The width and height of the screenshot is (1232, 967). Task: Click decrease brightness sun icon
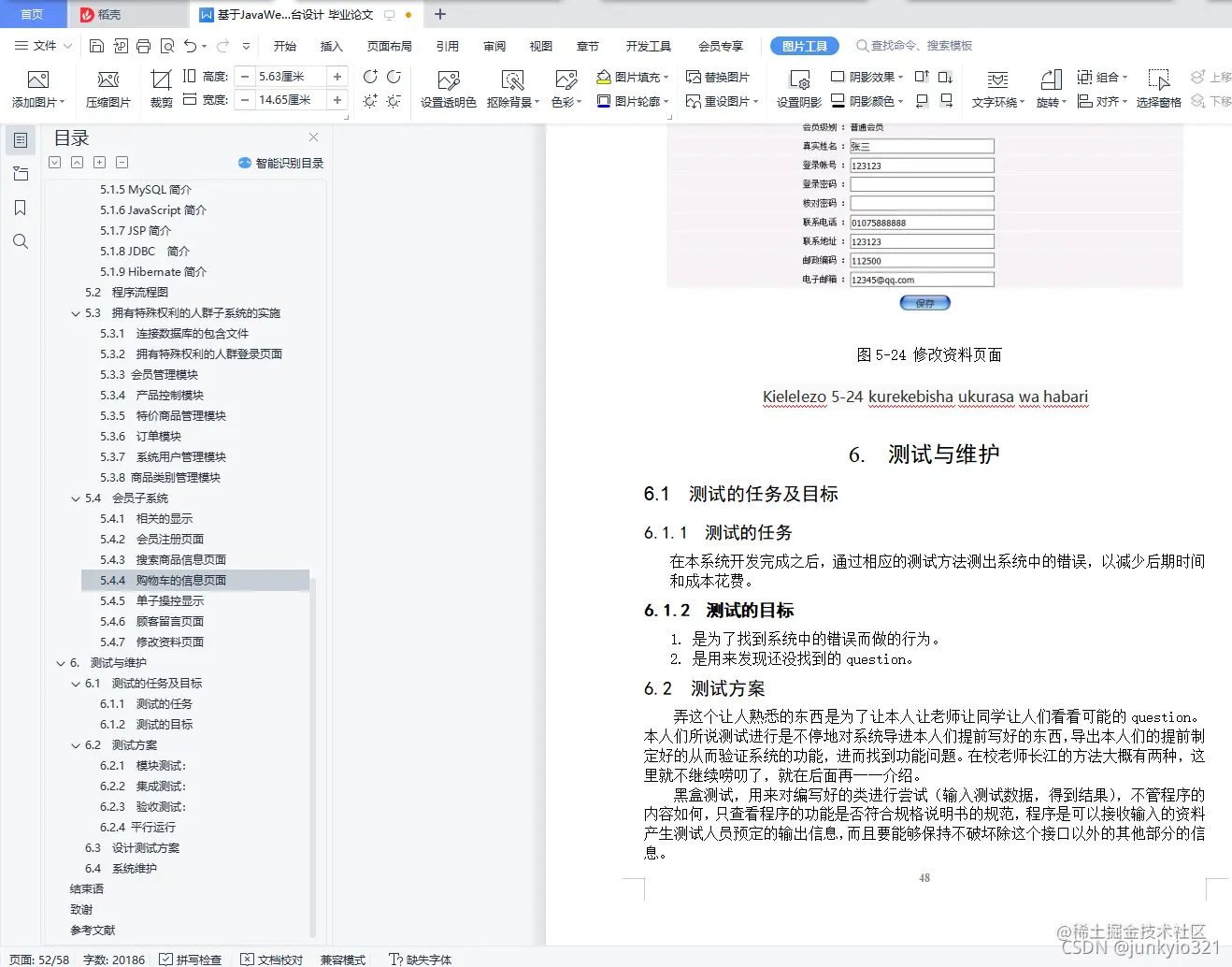click(x=394, y=100)
